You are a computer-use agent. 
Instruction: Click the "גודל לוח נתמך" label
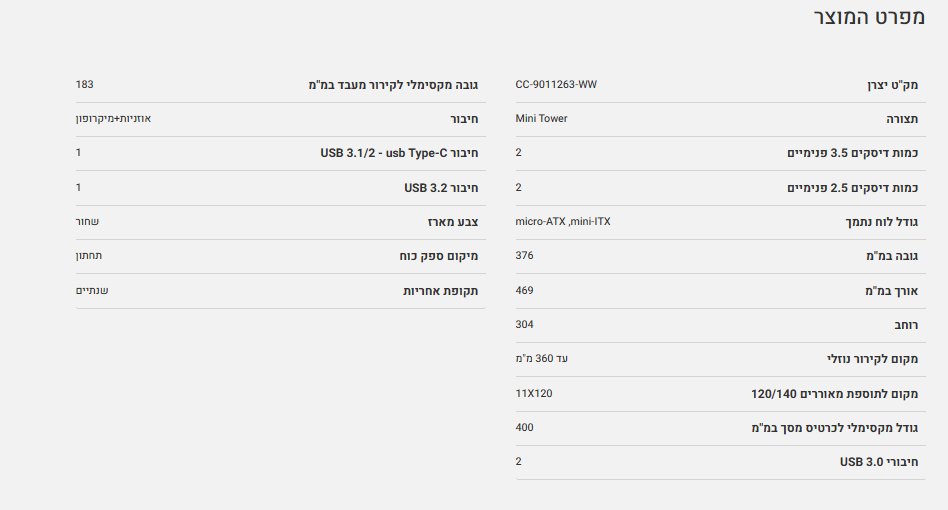pos(881,222)
